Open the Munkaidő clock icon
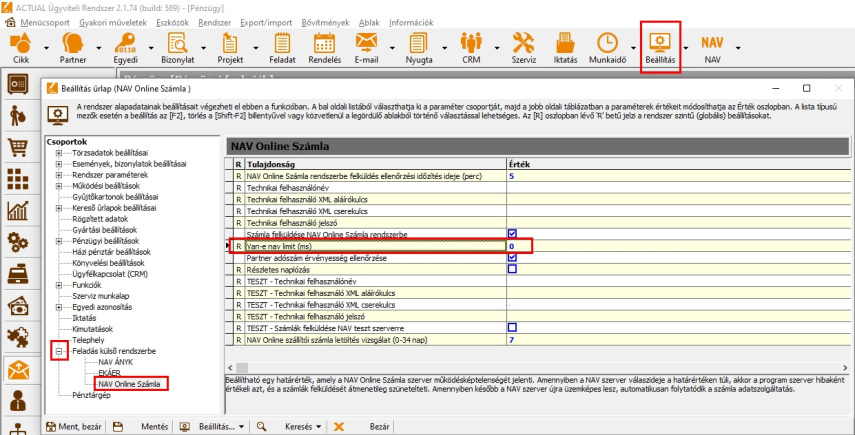The image size is (855, 435). 607,42
